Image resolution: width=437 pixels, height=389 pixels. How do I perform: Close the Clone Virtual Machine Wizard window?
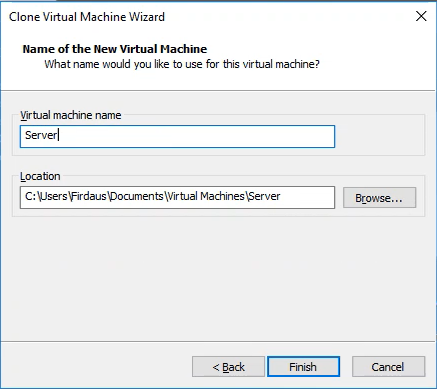[x=421, y=16]
